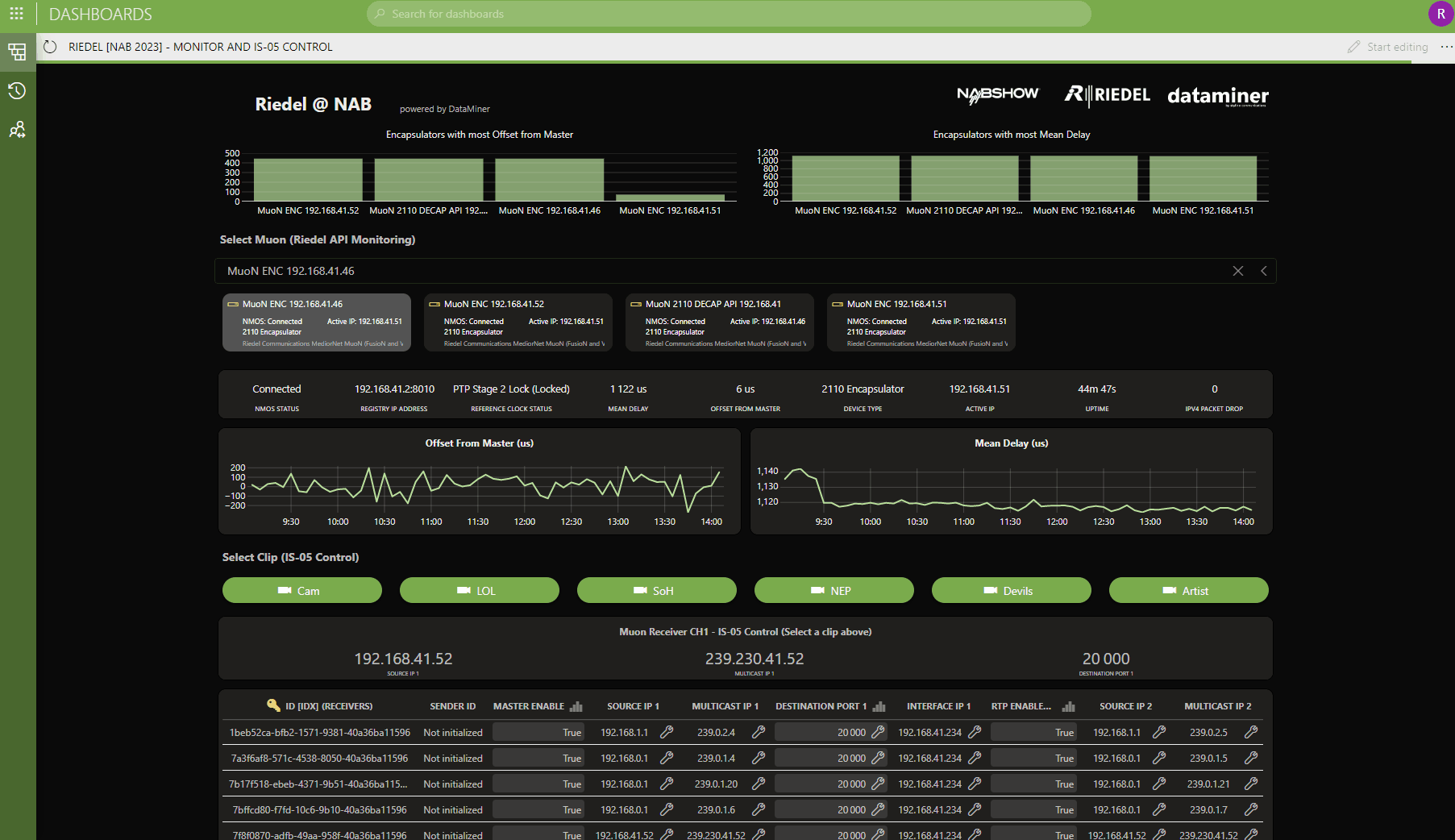
Task: Edit Multicast IP 2 wrench for 7a3f6af8 row
Action: 1251,758
